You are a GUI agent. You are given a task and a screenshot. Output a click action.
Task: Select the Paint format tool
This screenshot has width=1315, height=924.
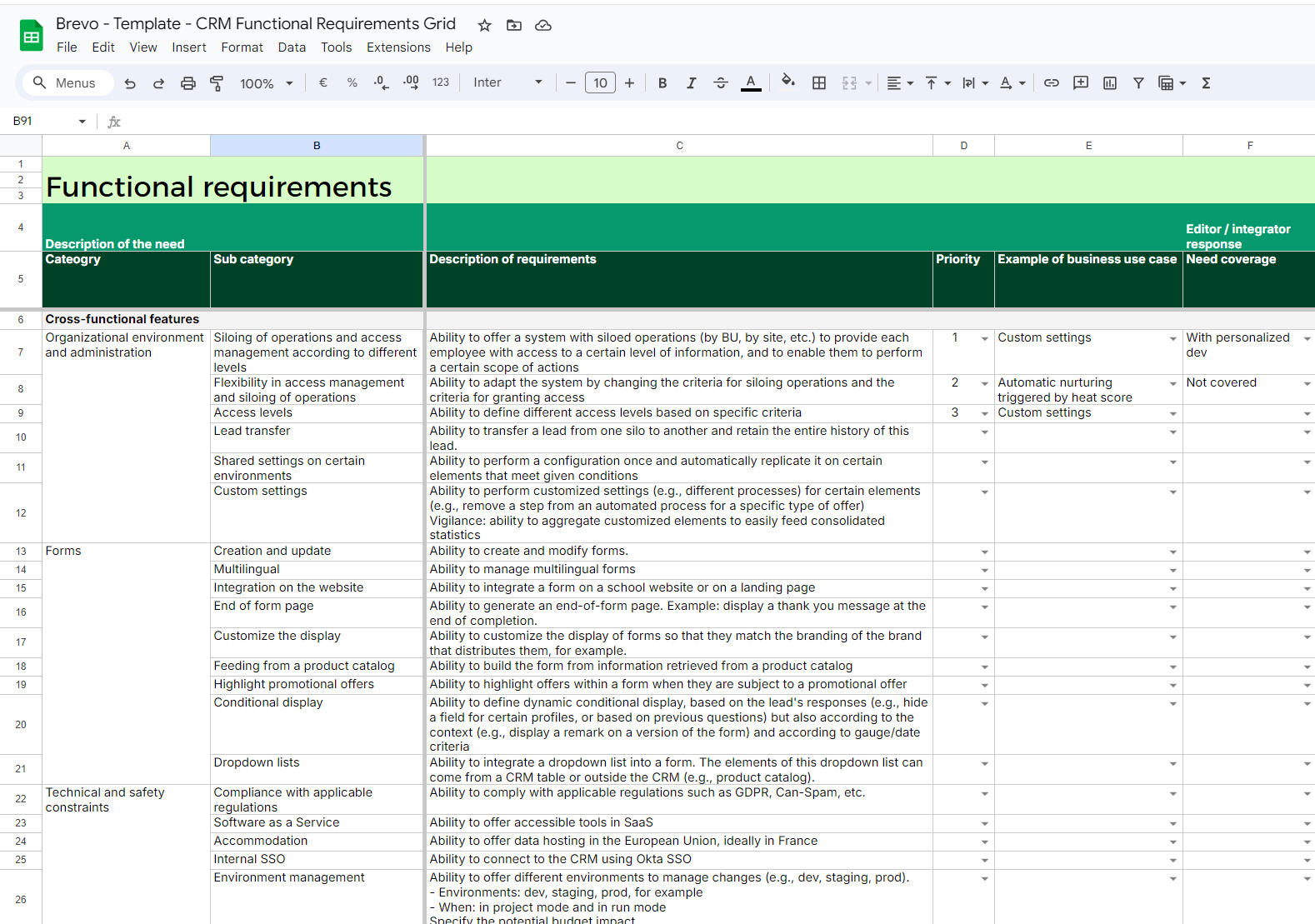point(217,83)
